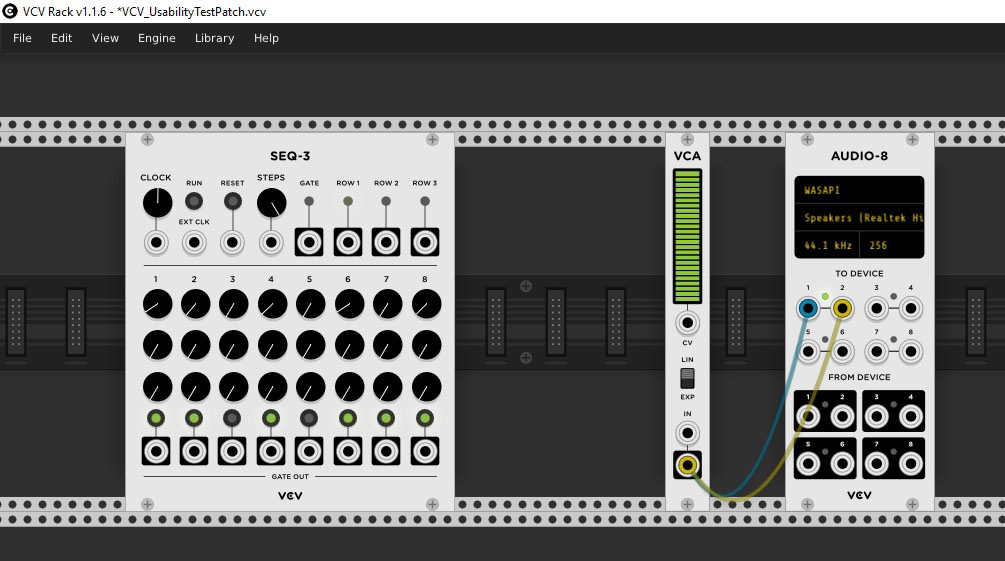Click the VCA level meter slider
The image size is (1005, 561).
(687, 236)
